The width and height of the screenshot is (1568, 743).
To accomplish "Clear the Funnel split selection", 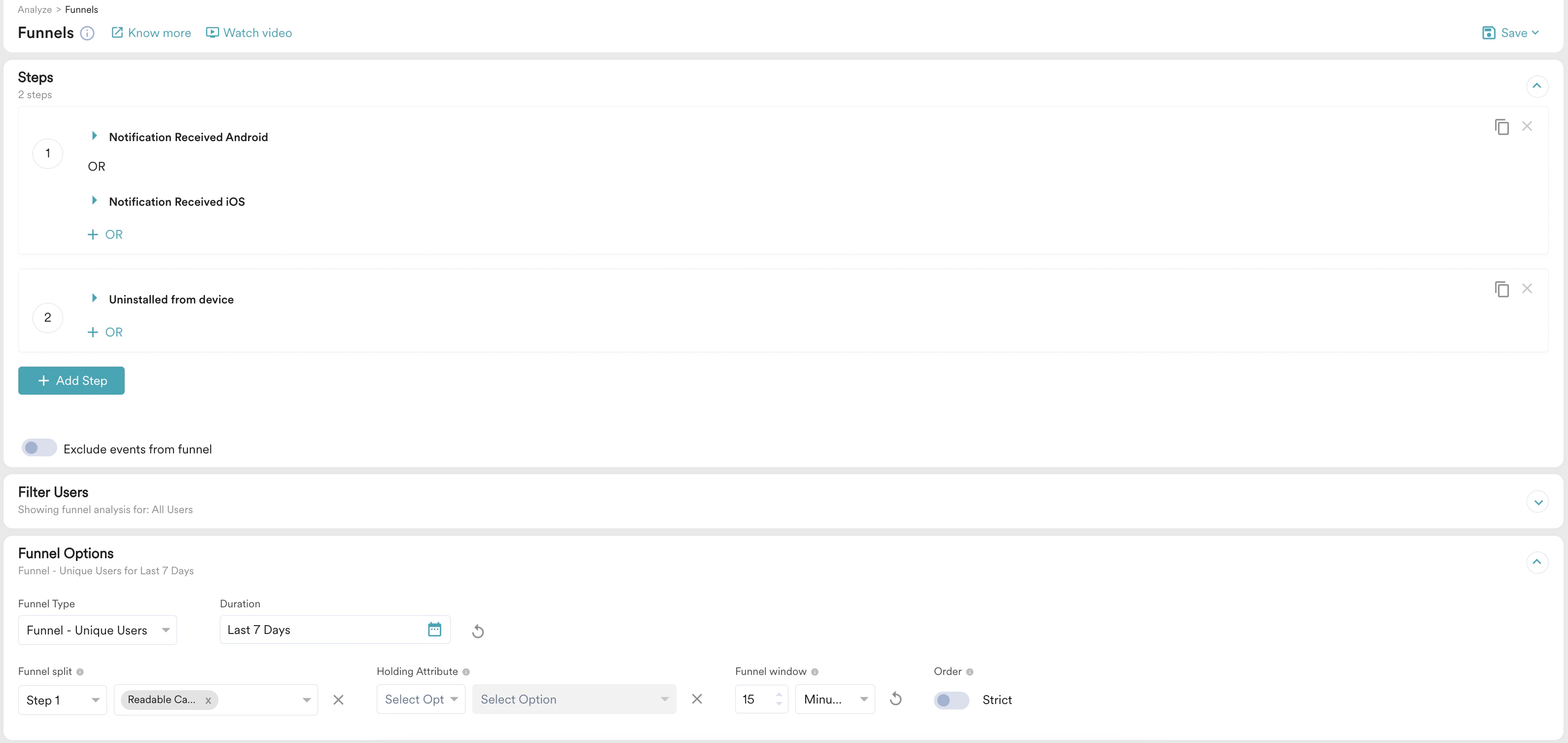I will click(x=338, y=700).
